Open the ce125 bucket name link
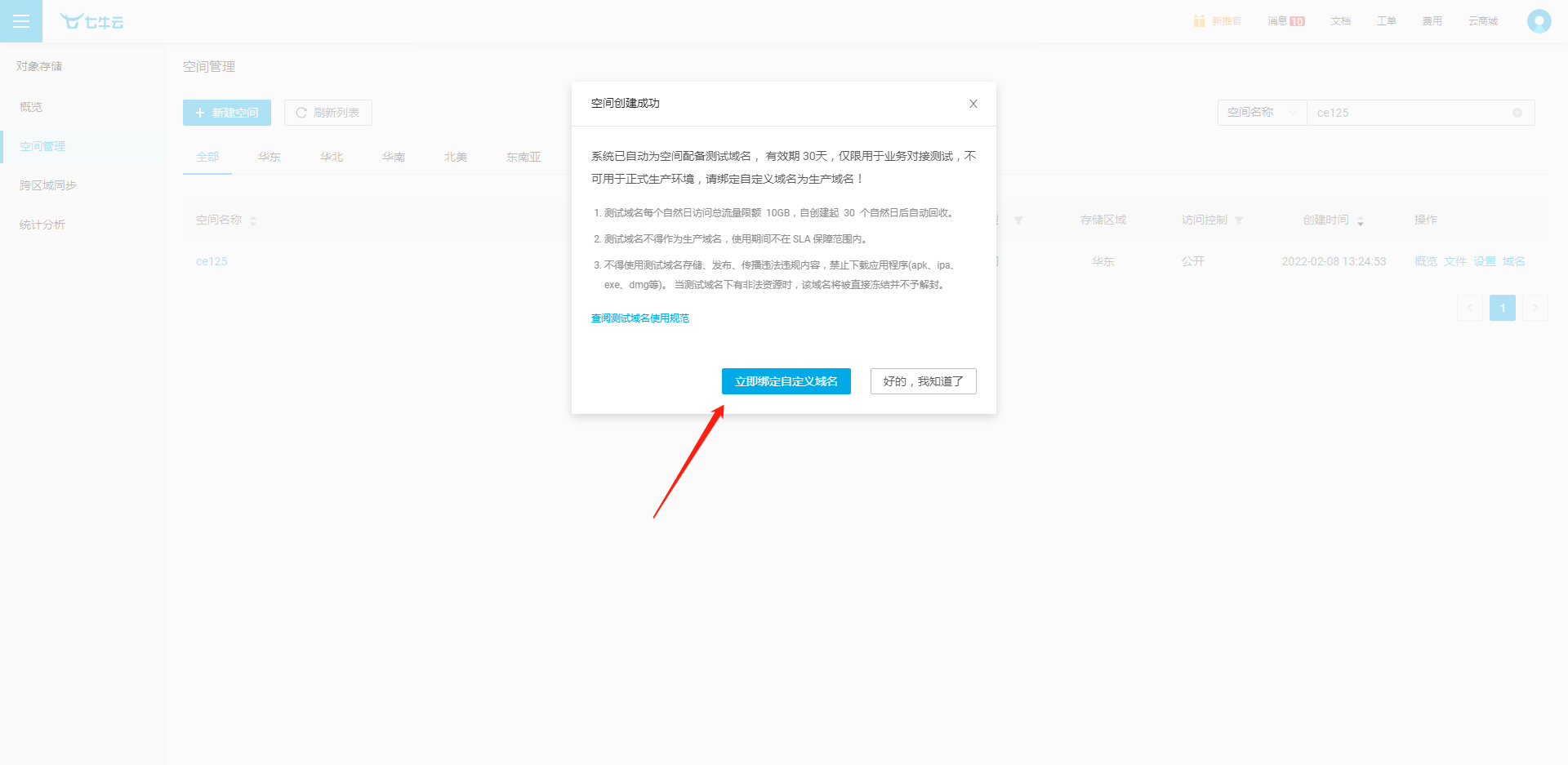This screenshot has width=1568, height=765. [x=212, y=261]
